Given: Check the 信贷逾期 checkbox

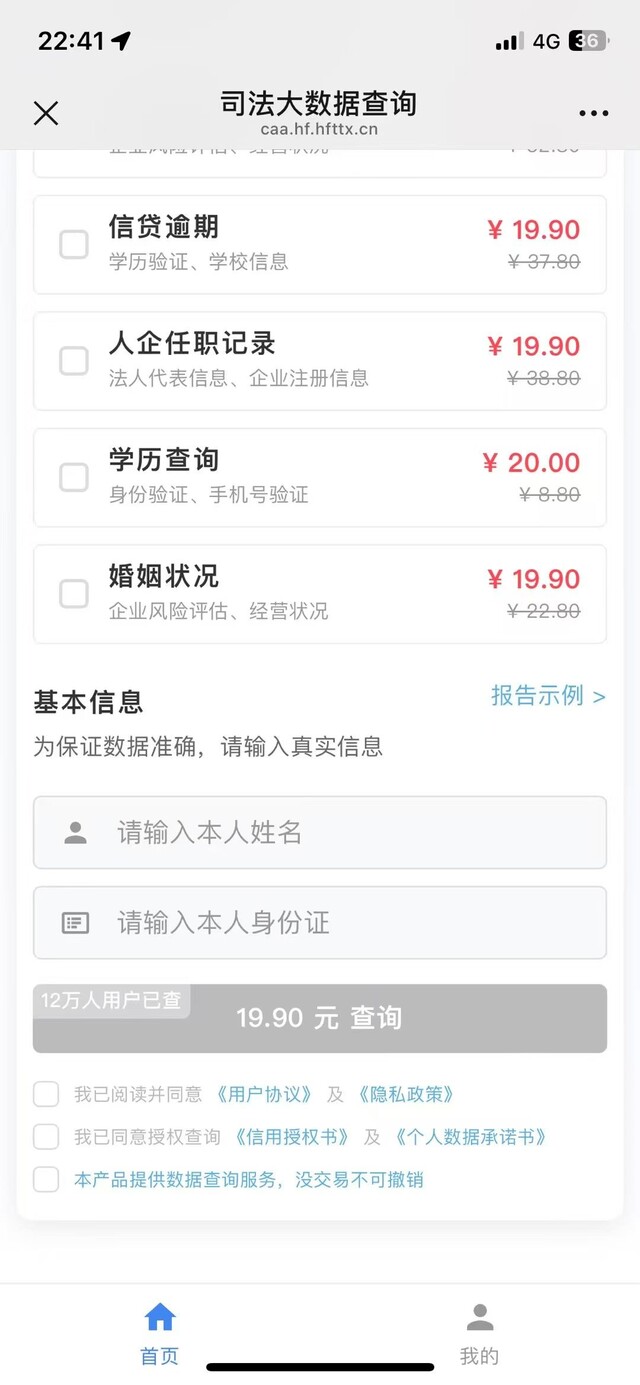Looking at the screenshot, I should click(74, 244).
